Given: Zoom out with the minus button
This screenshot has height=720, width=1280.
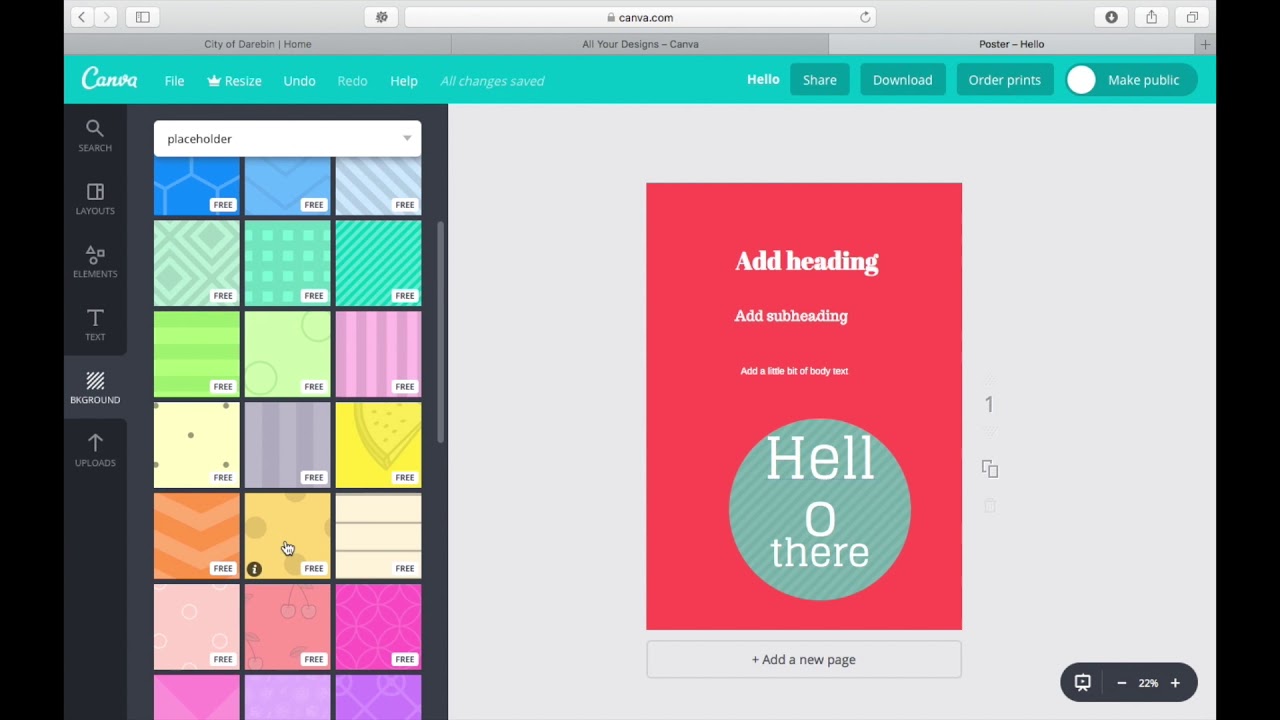Looking at the screenshot, I should tap(1121, 683).
